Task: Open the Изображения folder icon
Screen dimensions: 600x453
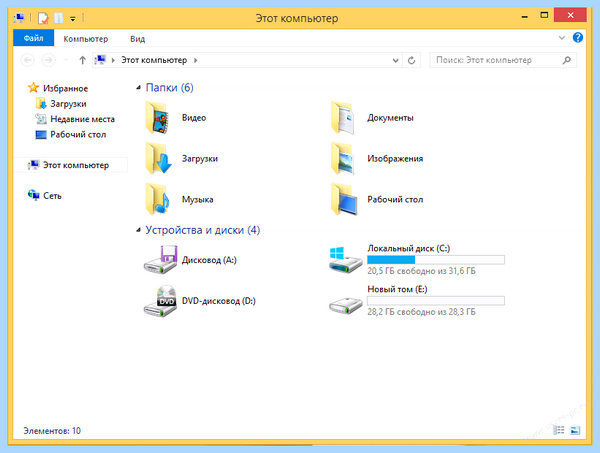Action: point(342,158)
